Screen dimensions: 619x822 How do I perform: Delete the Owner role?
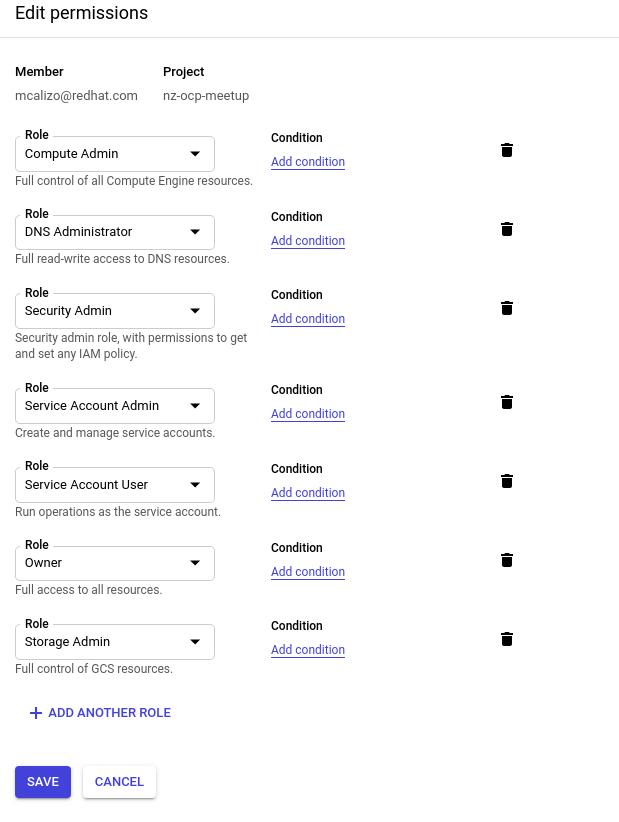point(507,560)
